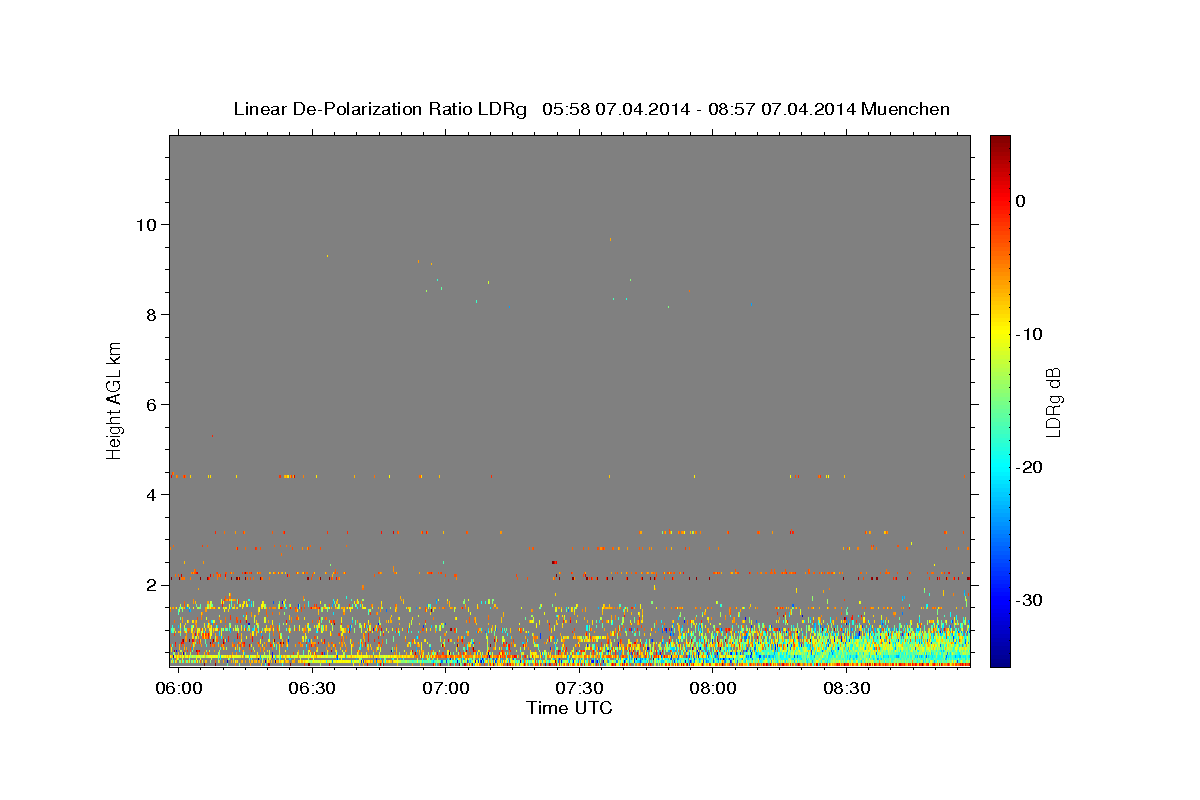Click the 07:00 time tick label
Screen dimensions: 1200x800
point(446,688)
